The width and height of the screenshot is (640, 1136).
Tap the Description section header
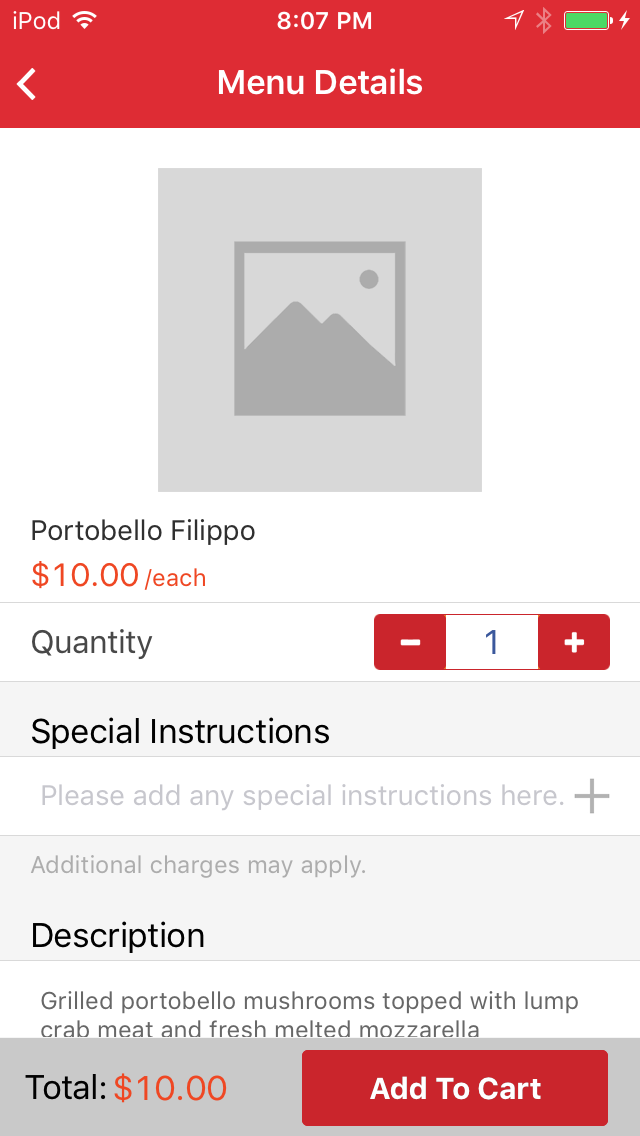[x=118, y=935]
